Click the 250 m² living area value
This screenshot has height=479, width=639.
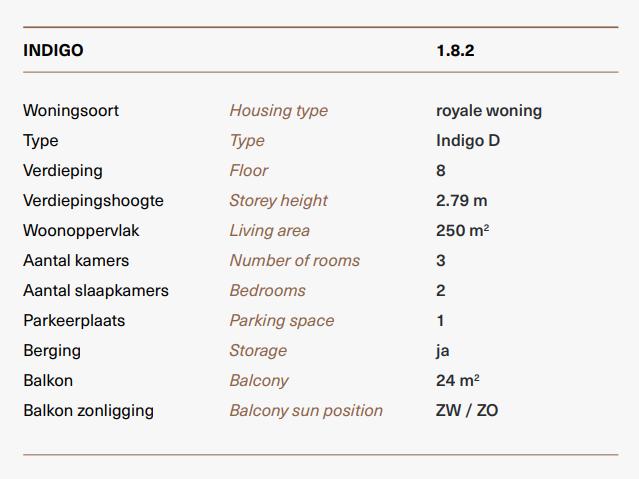[463, 230]
